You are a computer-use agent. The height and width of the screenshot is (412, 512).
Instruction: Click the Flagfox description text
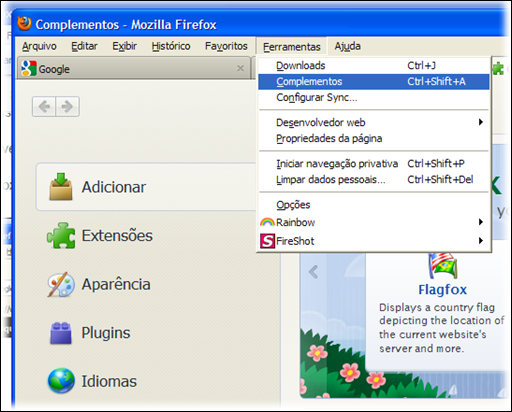pyautogui.click(x=442, y=328)
